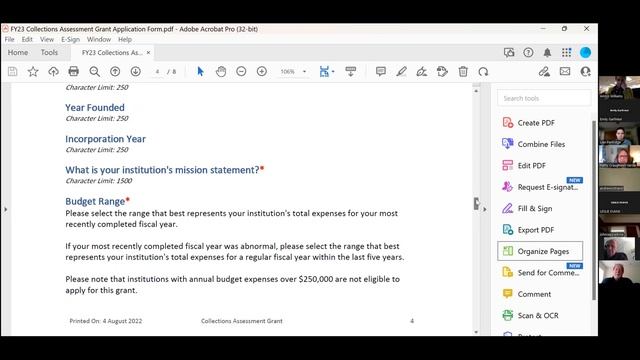
Task: Switch to the Home tab
Action: 18,52
